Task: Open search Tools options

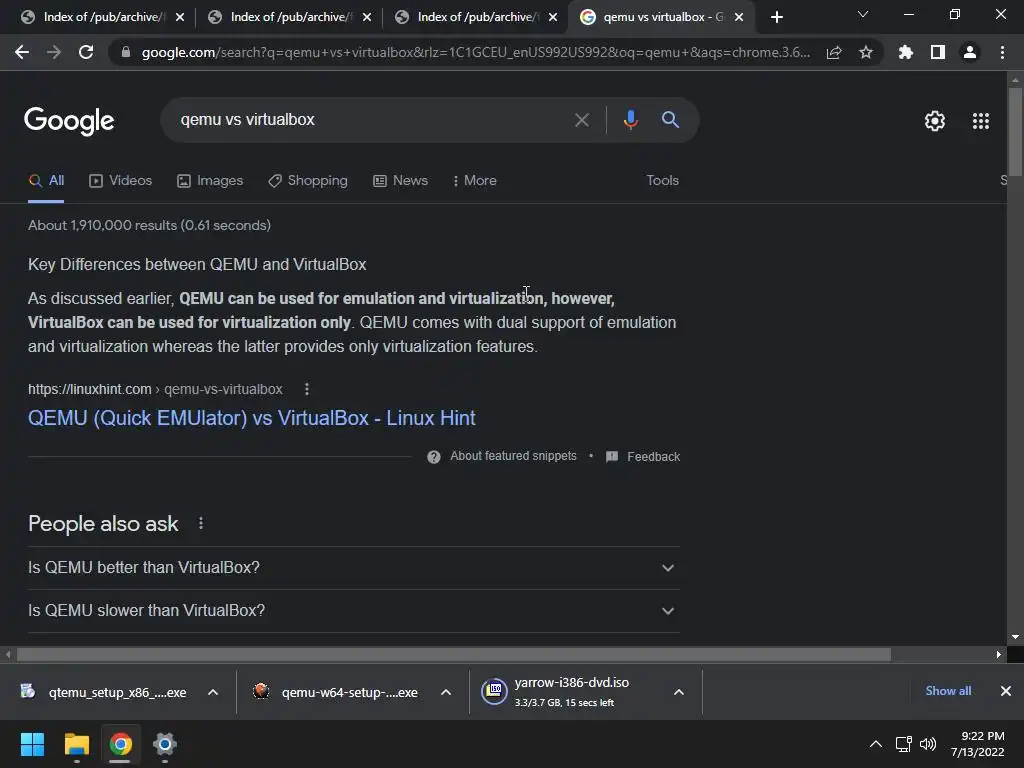Action: pos(662,181)
